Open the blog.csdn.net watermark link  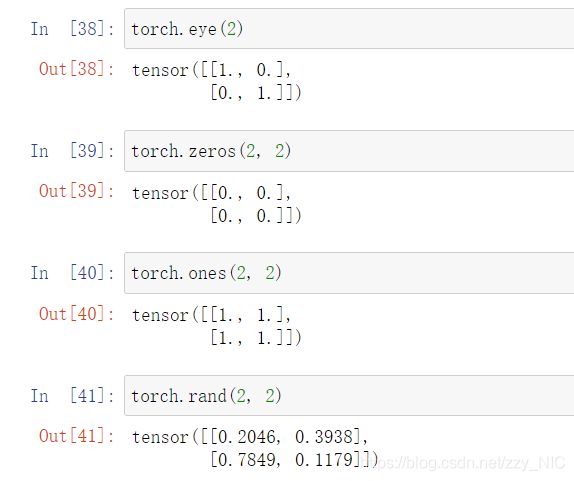point(464,462)
